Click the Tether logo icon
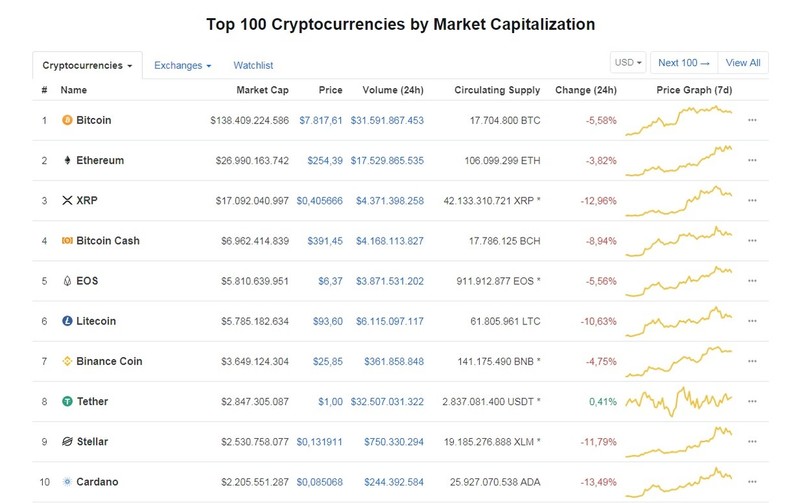 (x=67, y=401)
